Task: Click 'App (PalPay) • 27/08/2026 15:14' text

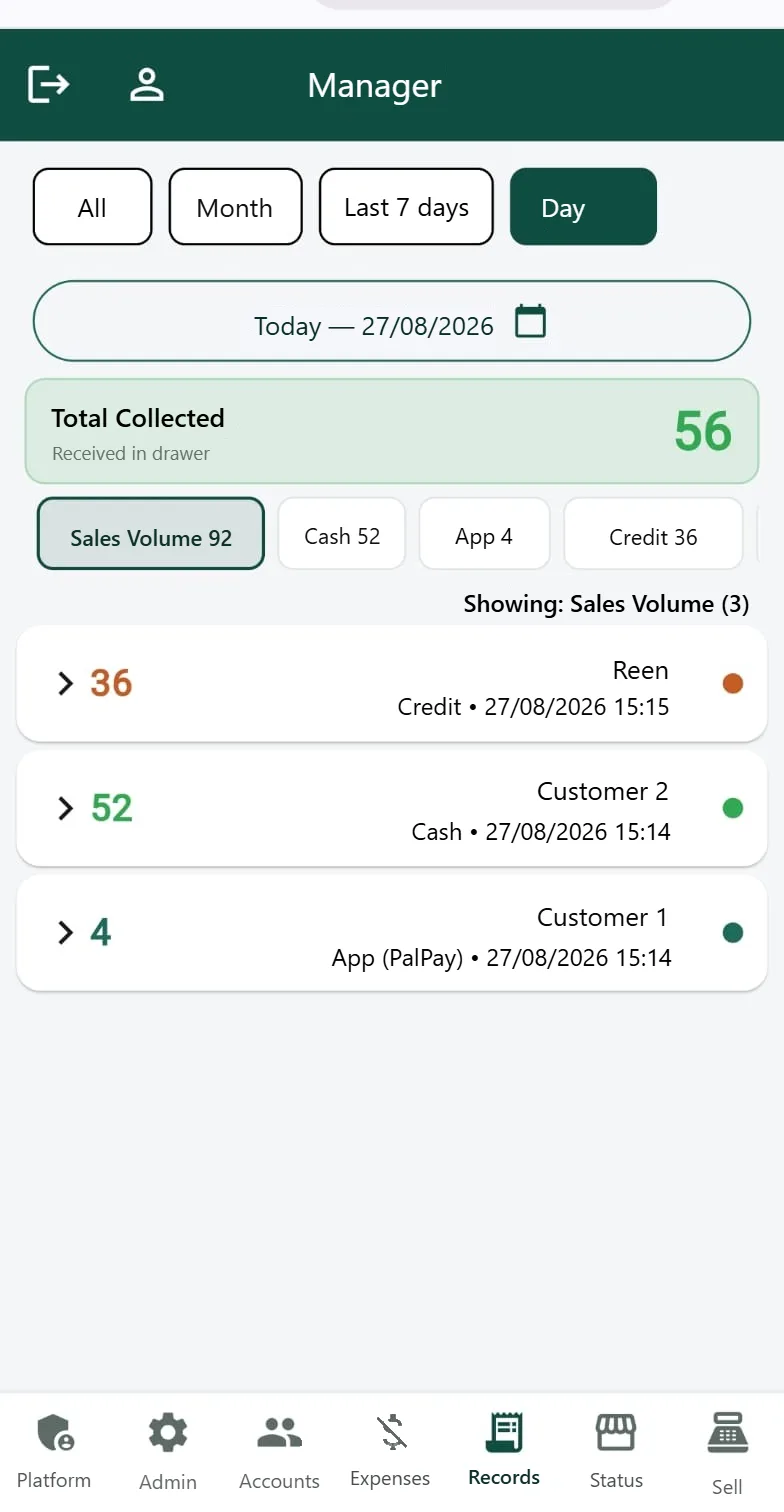Action: (502, 958)
